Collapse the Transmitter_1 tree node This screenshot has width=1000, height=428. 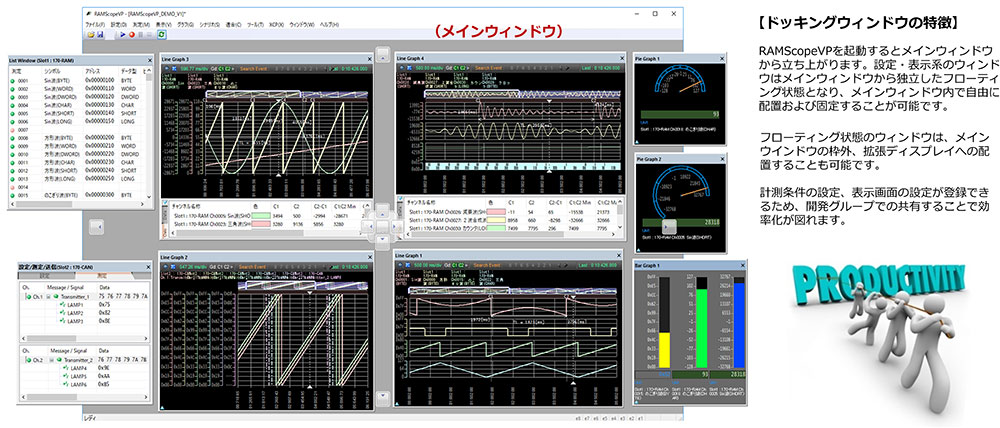tap(49, 296)
